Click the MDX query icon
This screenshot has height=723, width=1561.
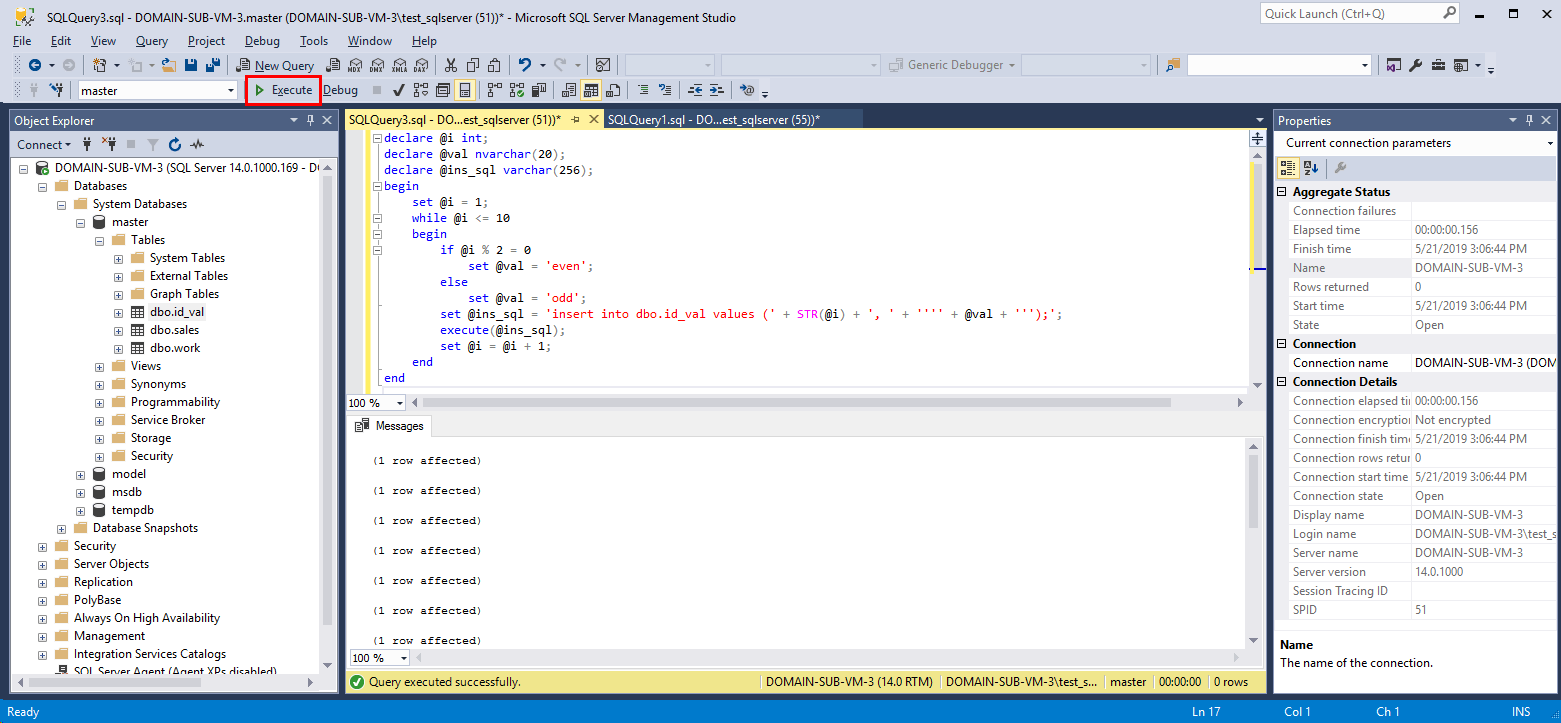coord(354,65)
